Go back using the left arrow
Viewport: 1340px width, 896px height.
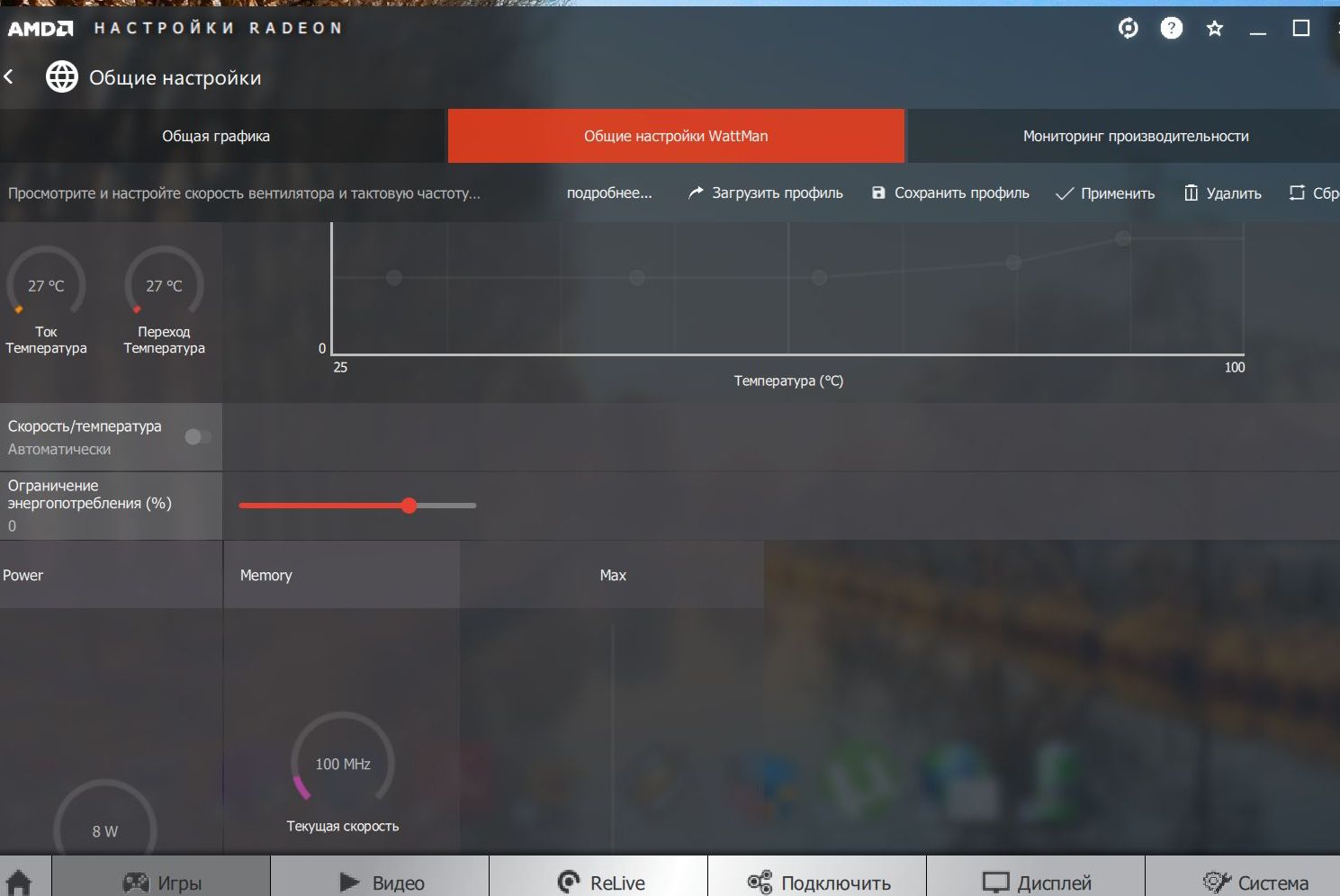coord(9,77)
